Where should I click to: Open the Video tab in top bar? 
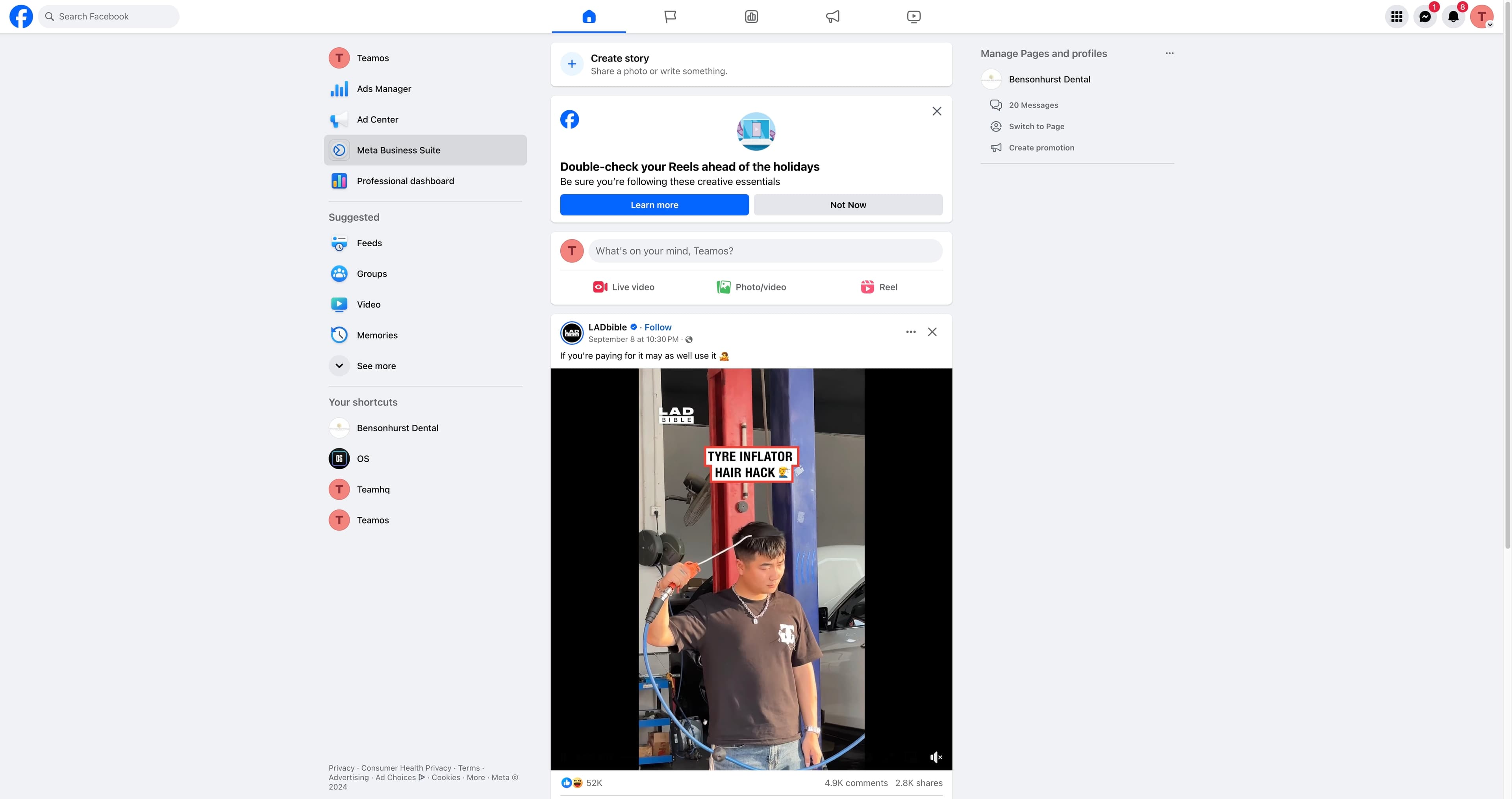(x=913, y=17)
